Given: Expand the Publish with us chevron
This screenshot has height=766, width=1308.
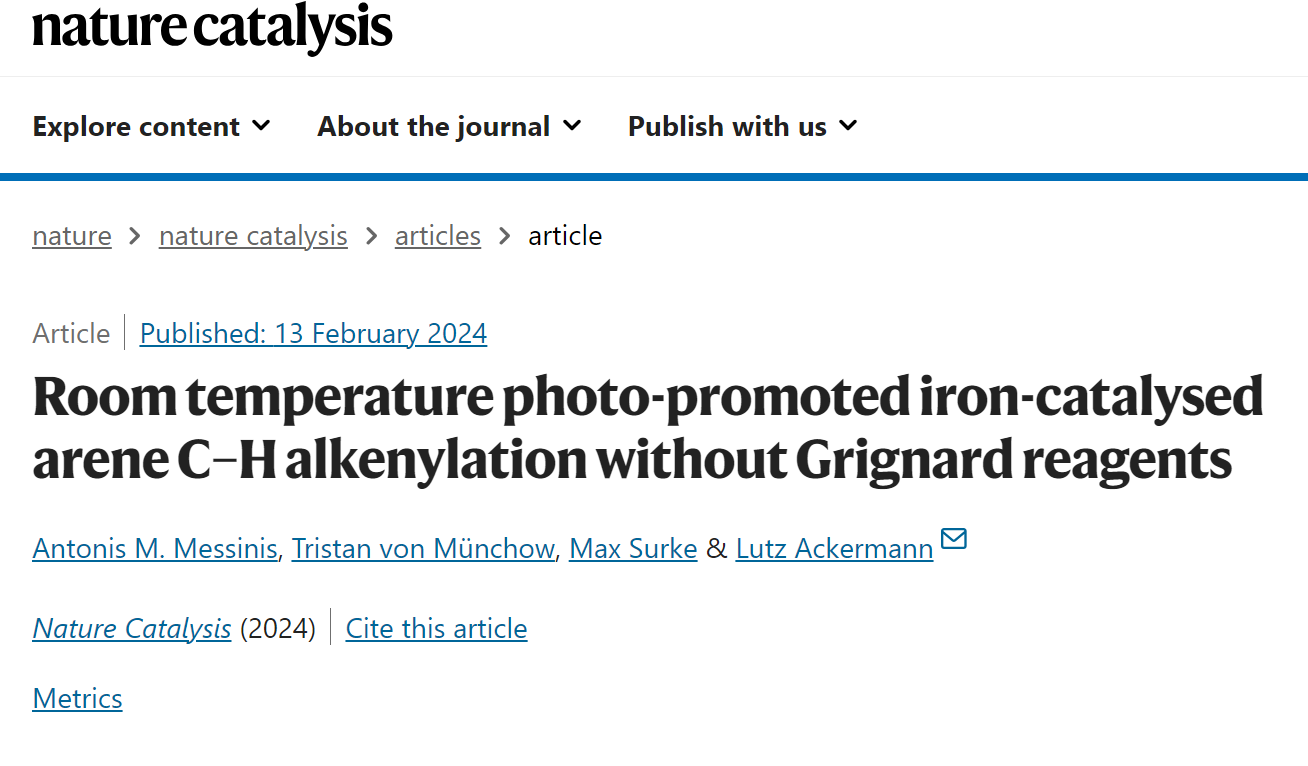Looking at the screenshot, I should point(848,126).
